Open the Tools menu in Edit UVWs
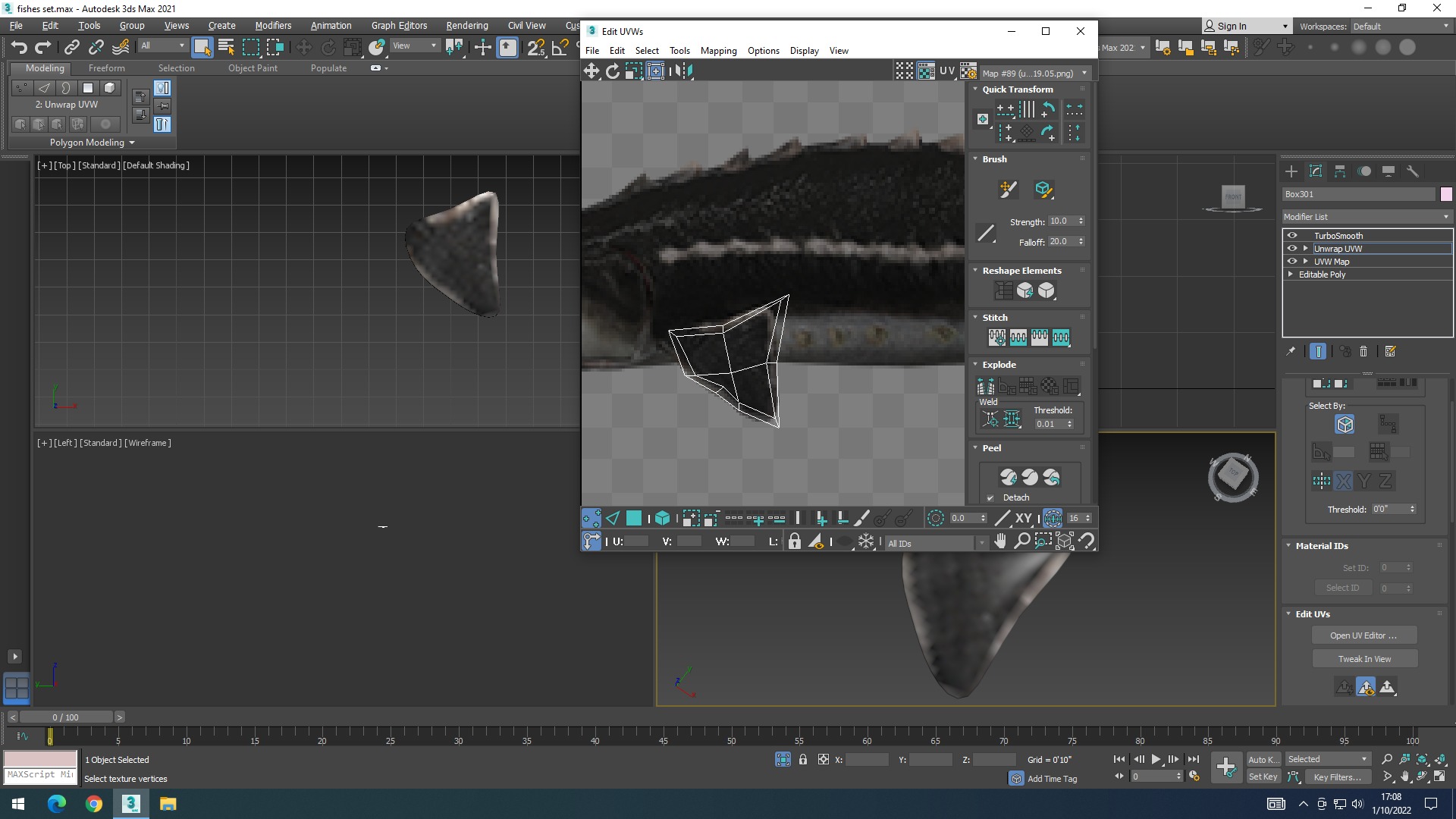 point(679,51)
